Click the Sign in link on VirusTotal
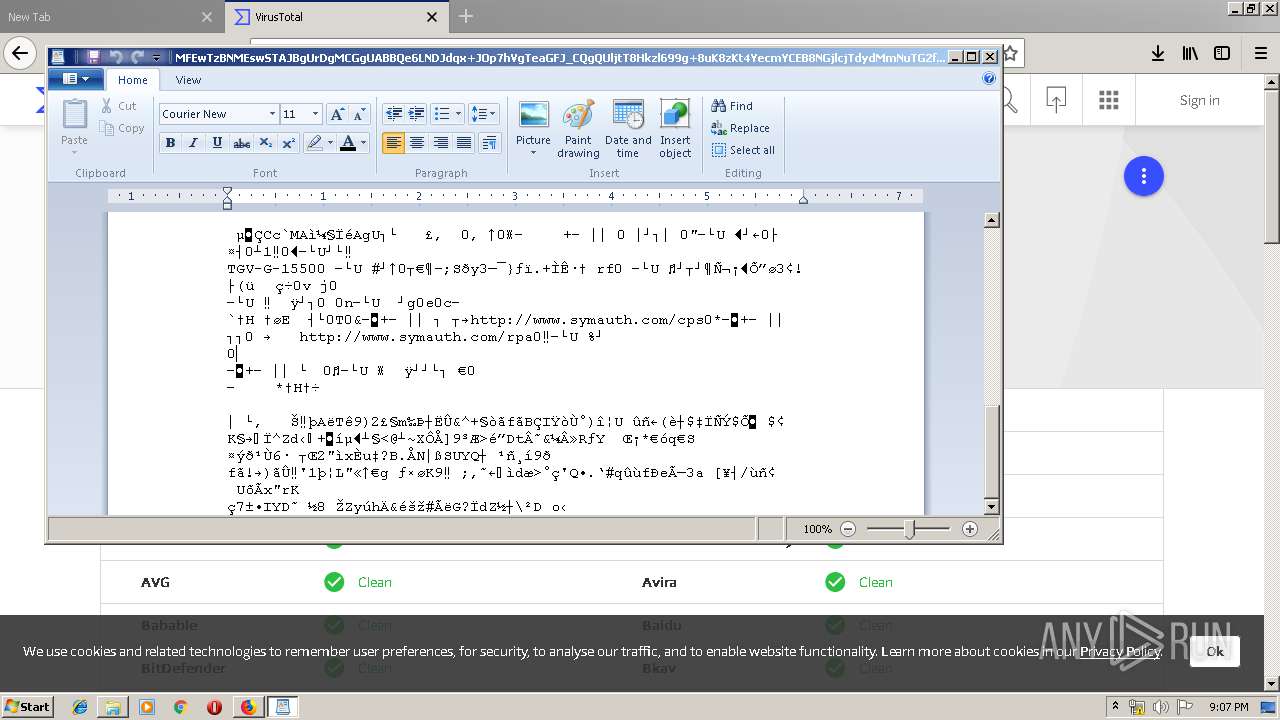The height and width of the screenshot is (720, 1280). [1199, 100]
